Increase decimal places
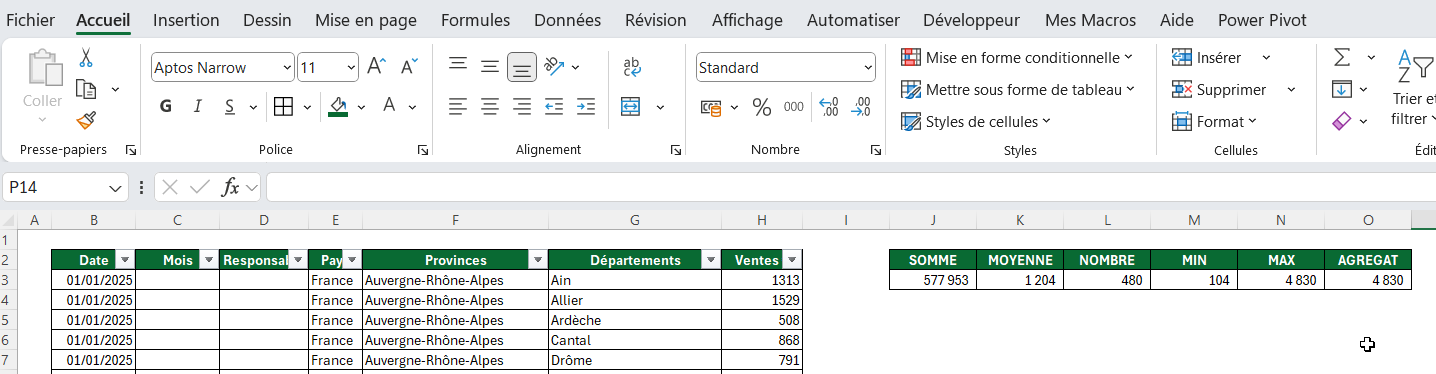Screen dimensions: 1436x374 point(828,107)
